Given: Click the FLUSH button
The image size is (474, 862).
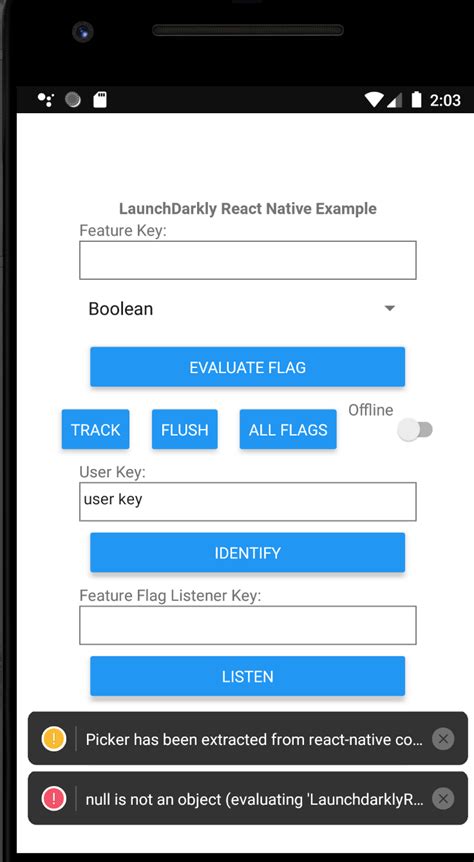Looking at the screenshot, I should pyautogui.click(x=185, y=429).
